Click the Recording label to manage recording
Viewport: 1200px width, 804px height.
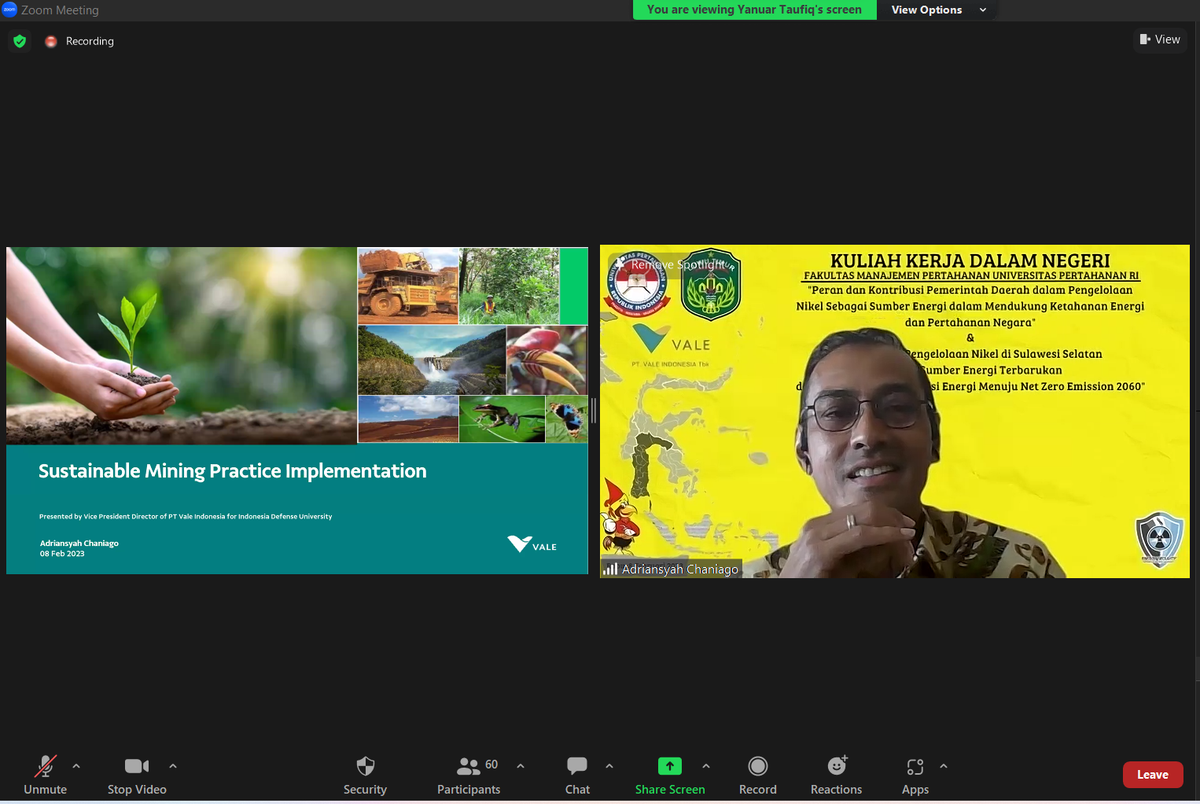coord(90,41)
